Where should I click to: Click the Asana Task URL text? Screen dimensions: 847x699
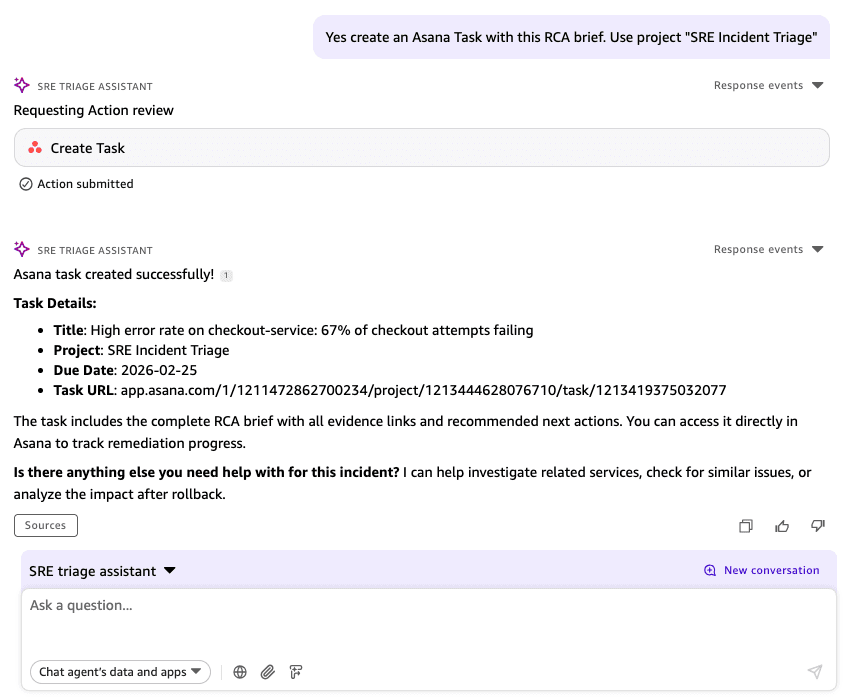[424, 391]
